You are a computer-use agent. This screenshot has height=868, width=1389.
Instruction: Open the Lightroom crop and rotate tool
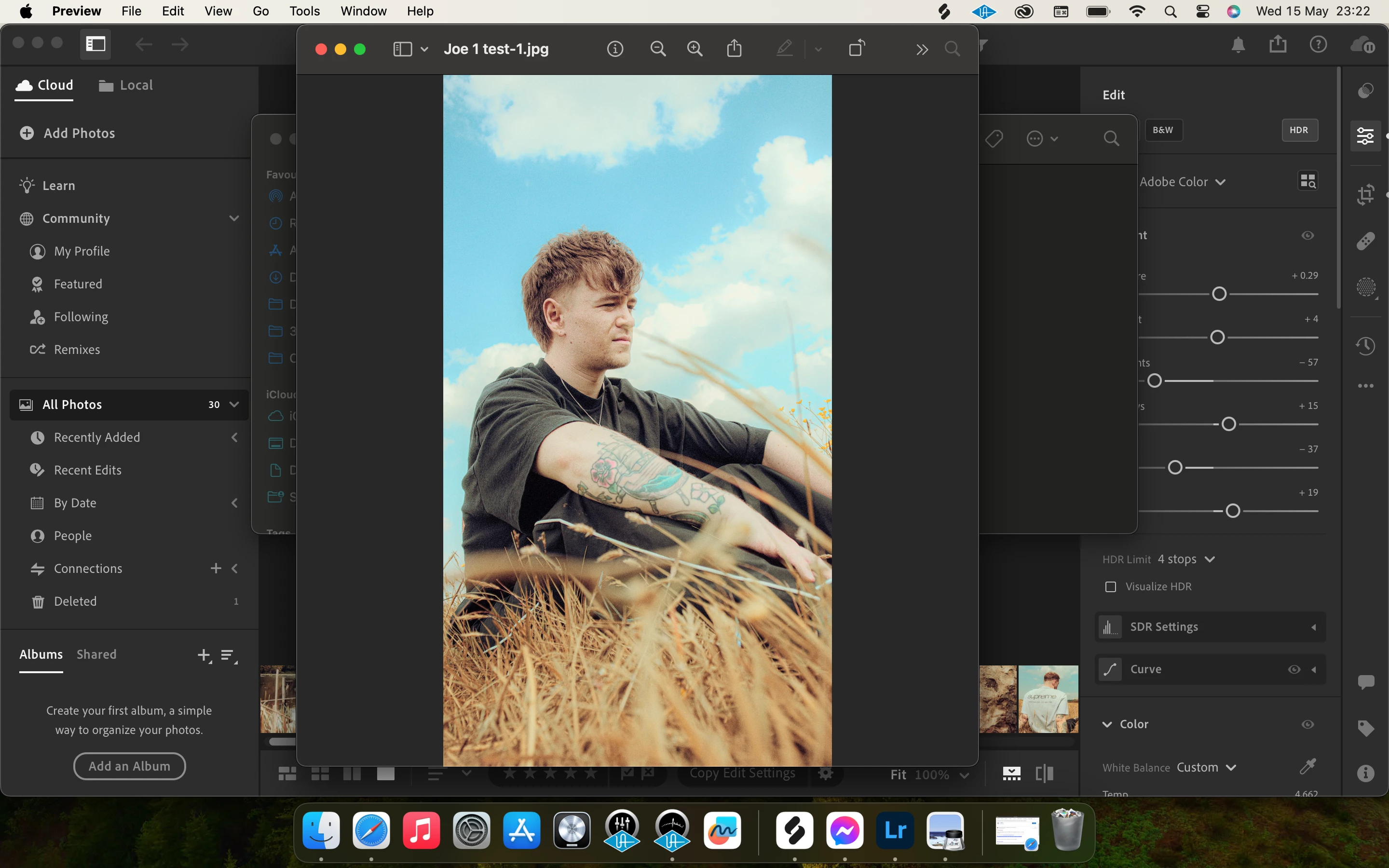pos(1365,194)
